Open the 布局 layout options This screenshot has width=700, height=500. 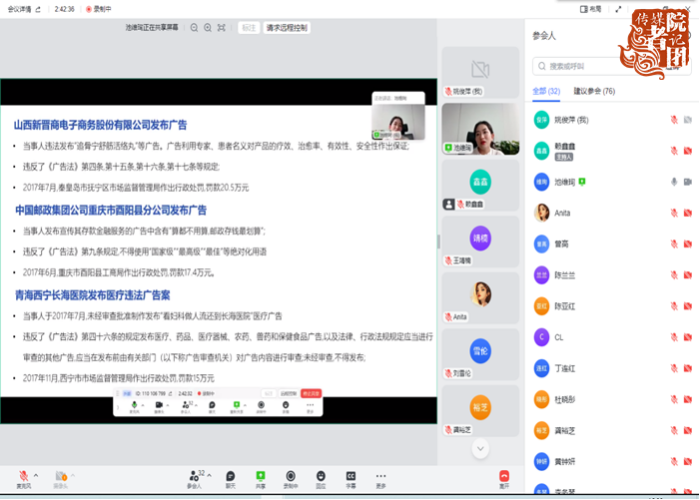[x=591, y=9]
